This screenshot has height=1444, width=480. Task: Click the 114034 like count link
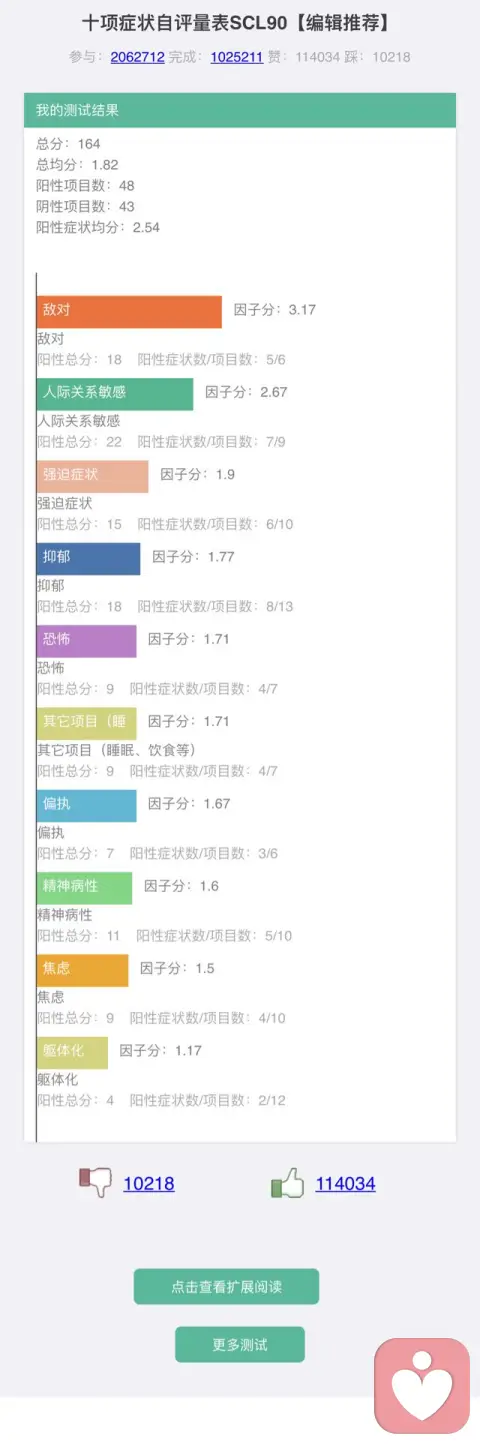pyautogui.click(x=345, y=1184)
